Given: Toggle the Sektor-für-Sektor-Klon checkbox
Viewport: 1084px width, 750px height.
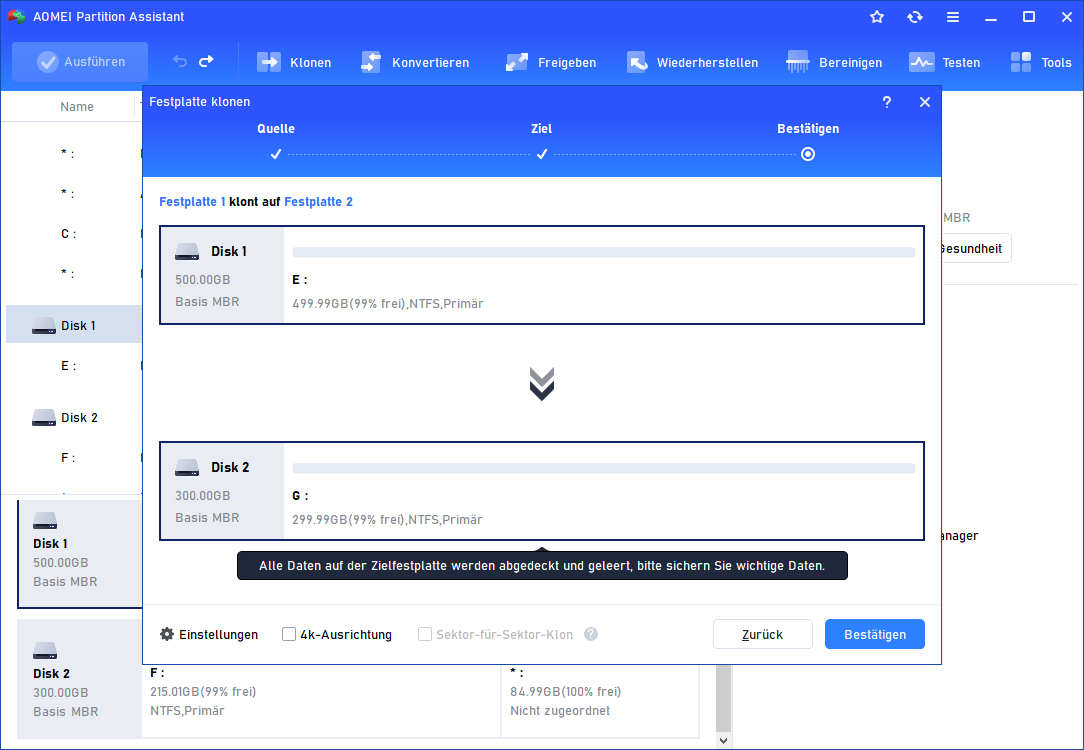Looking at the screenshot, I should (425, 634).
